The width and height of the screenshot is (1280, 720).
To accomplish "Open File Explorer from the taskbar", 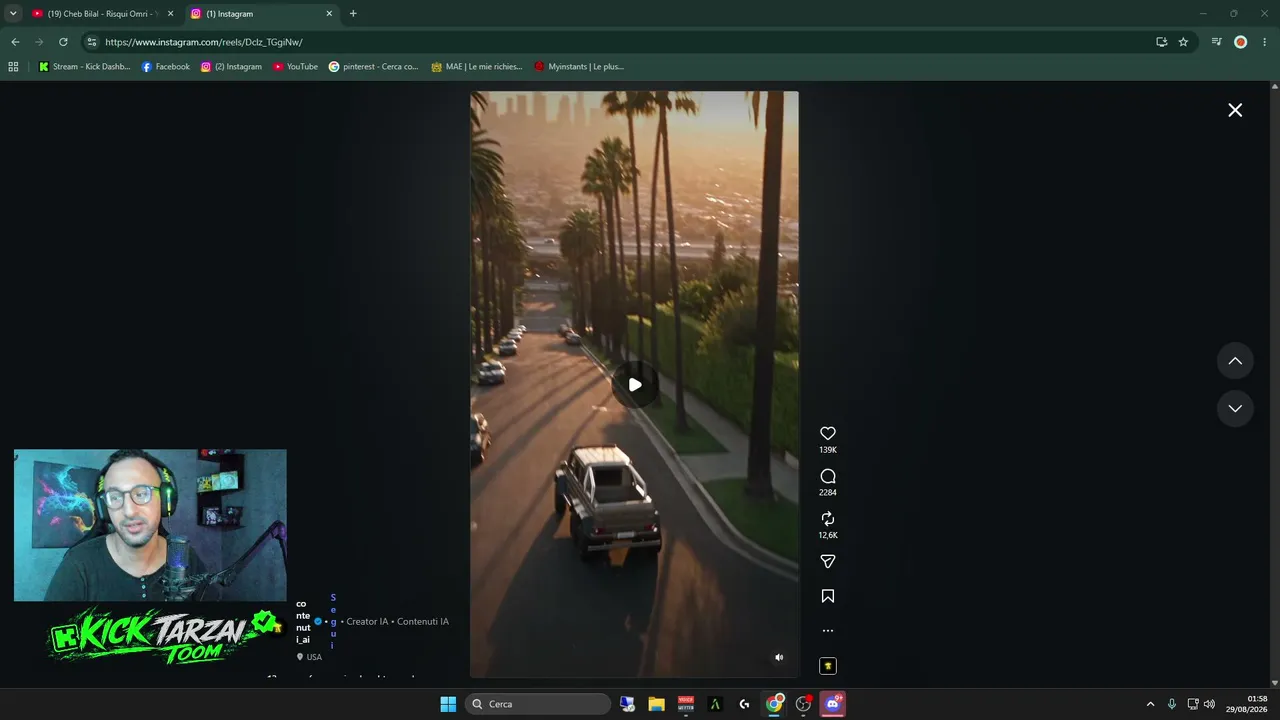I will [x=656, y=704].
